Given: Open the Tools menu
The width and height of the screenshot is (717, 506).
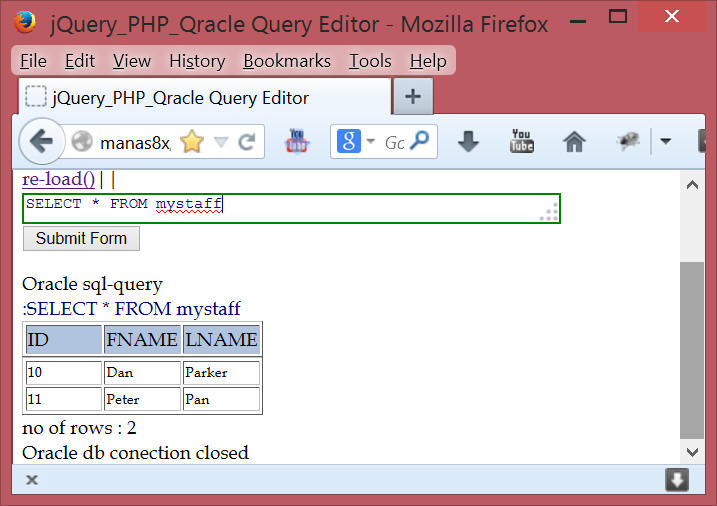Looking at the screenshot, I should click(x=370, y=61).
